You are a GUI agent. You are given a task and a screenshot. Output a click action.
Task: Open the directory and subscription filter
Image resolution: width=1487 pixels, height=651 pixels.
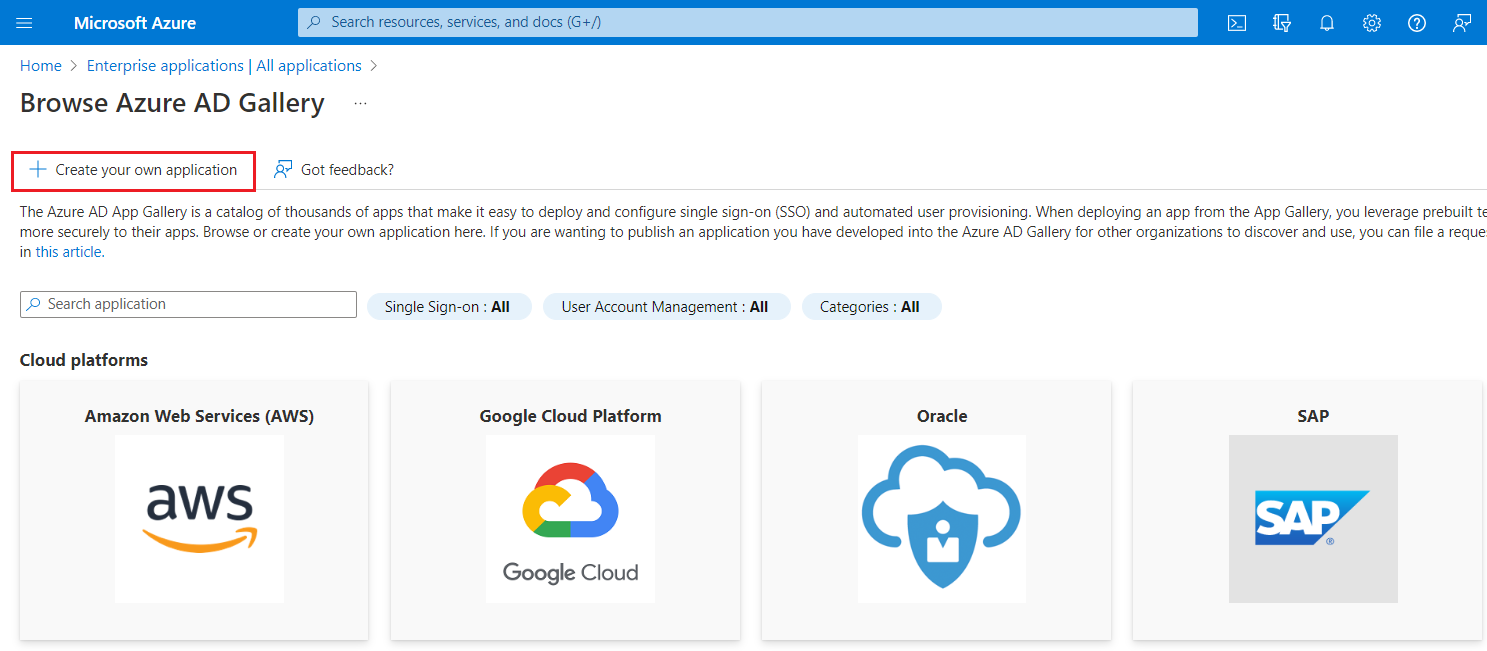1281,22
